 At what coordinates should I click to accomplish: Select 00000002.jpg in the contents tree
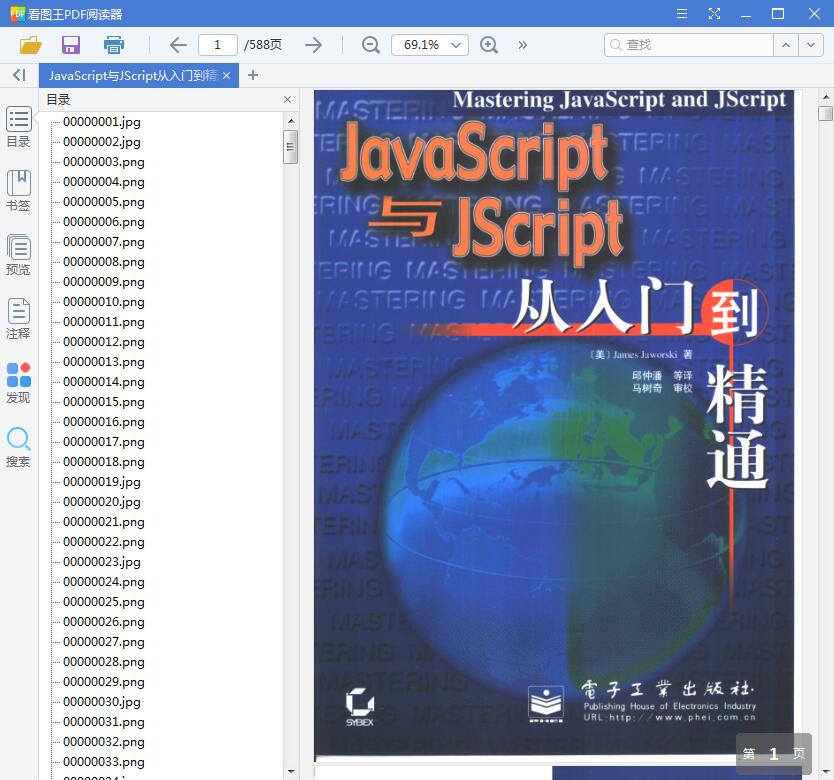click(x=102, y=142)
